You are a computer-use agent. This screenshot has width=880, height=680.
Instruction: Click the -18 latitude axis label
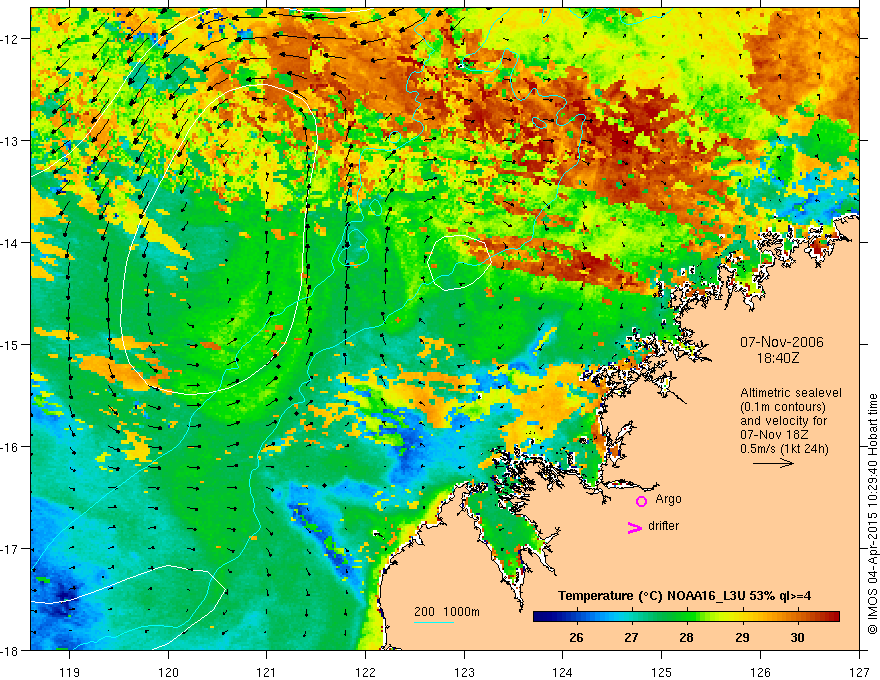point(11,651)
